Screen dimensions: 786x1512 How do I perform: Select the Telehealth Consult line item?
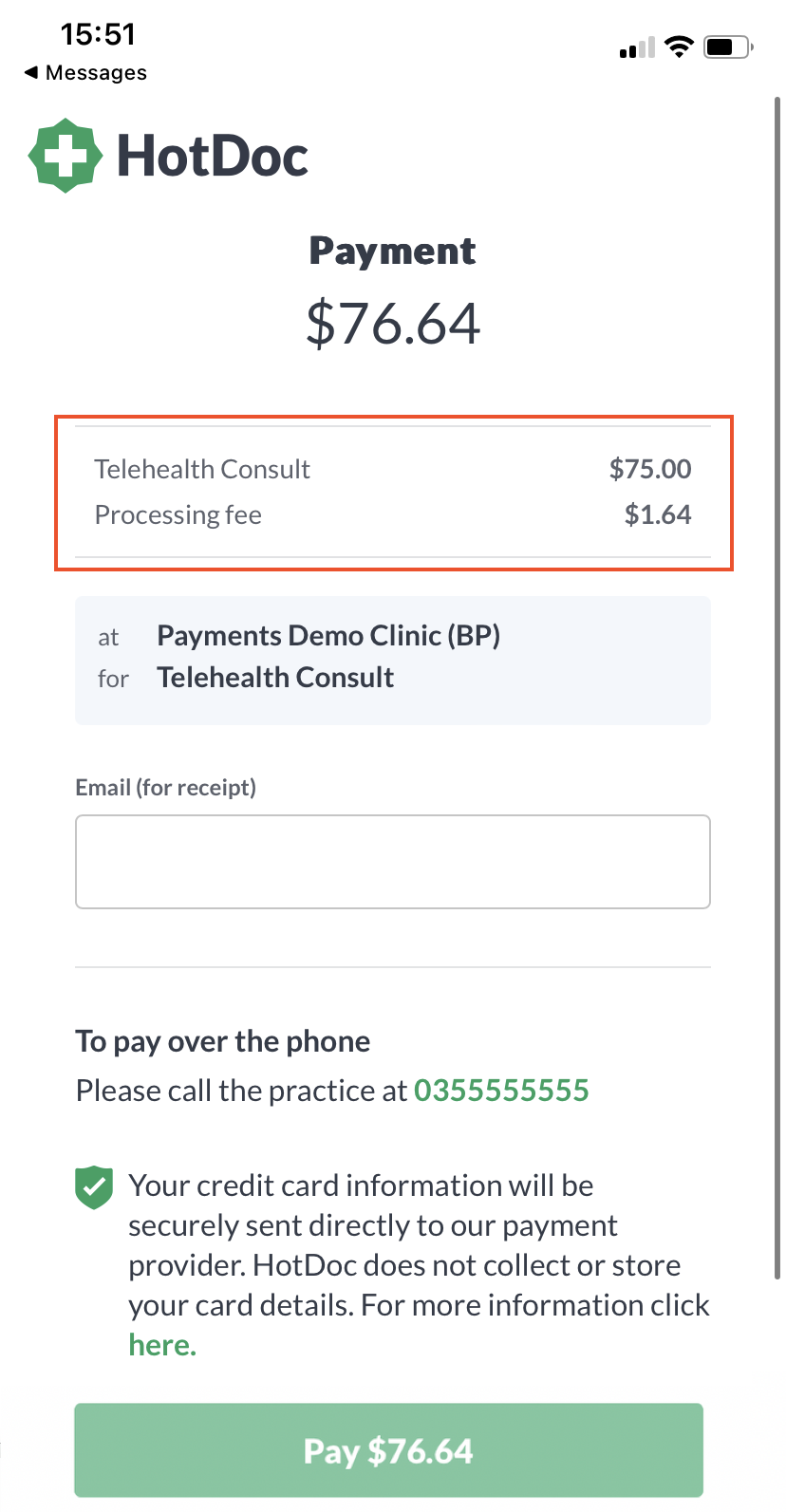(x=202, y=469)
